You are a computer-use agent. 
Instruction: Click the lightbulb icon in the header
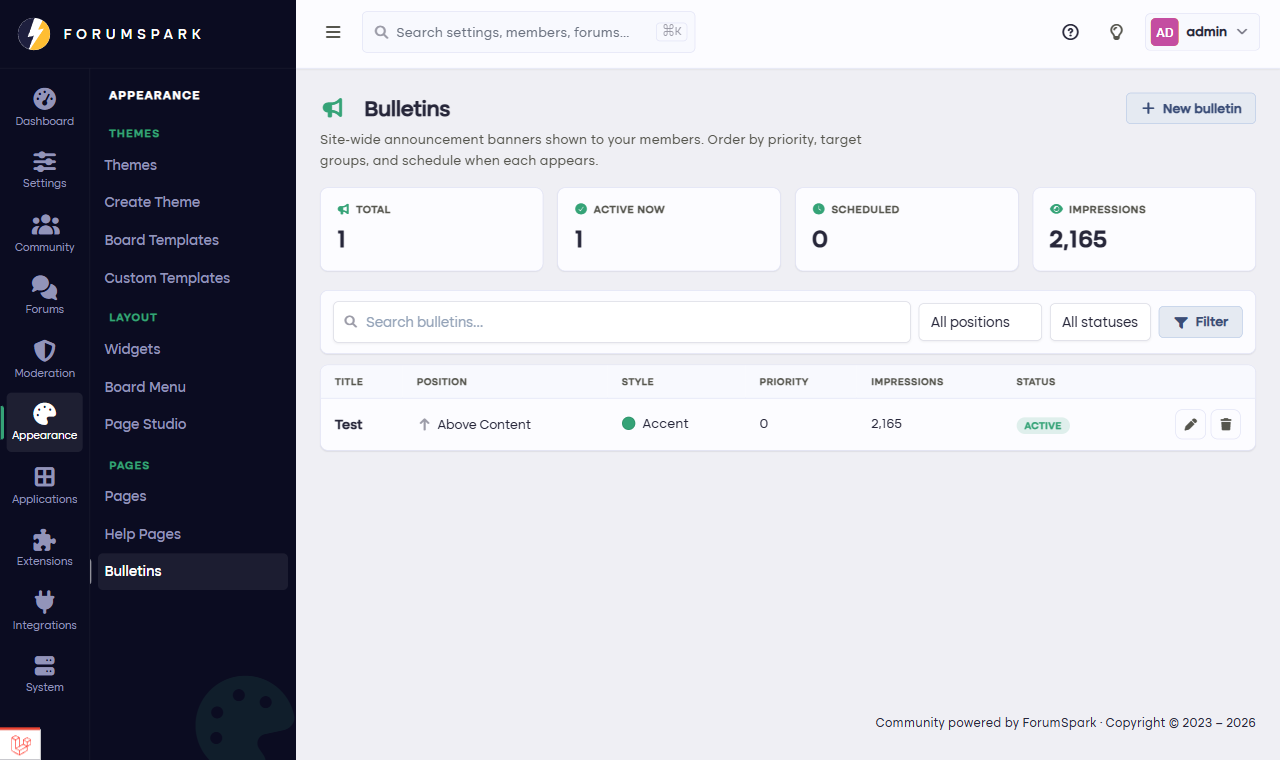tap(1117, 32)
